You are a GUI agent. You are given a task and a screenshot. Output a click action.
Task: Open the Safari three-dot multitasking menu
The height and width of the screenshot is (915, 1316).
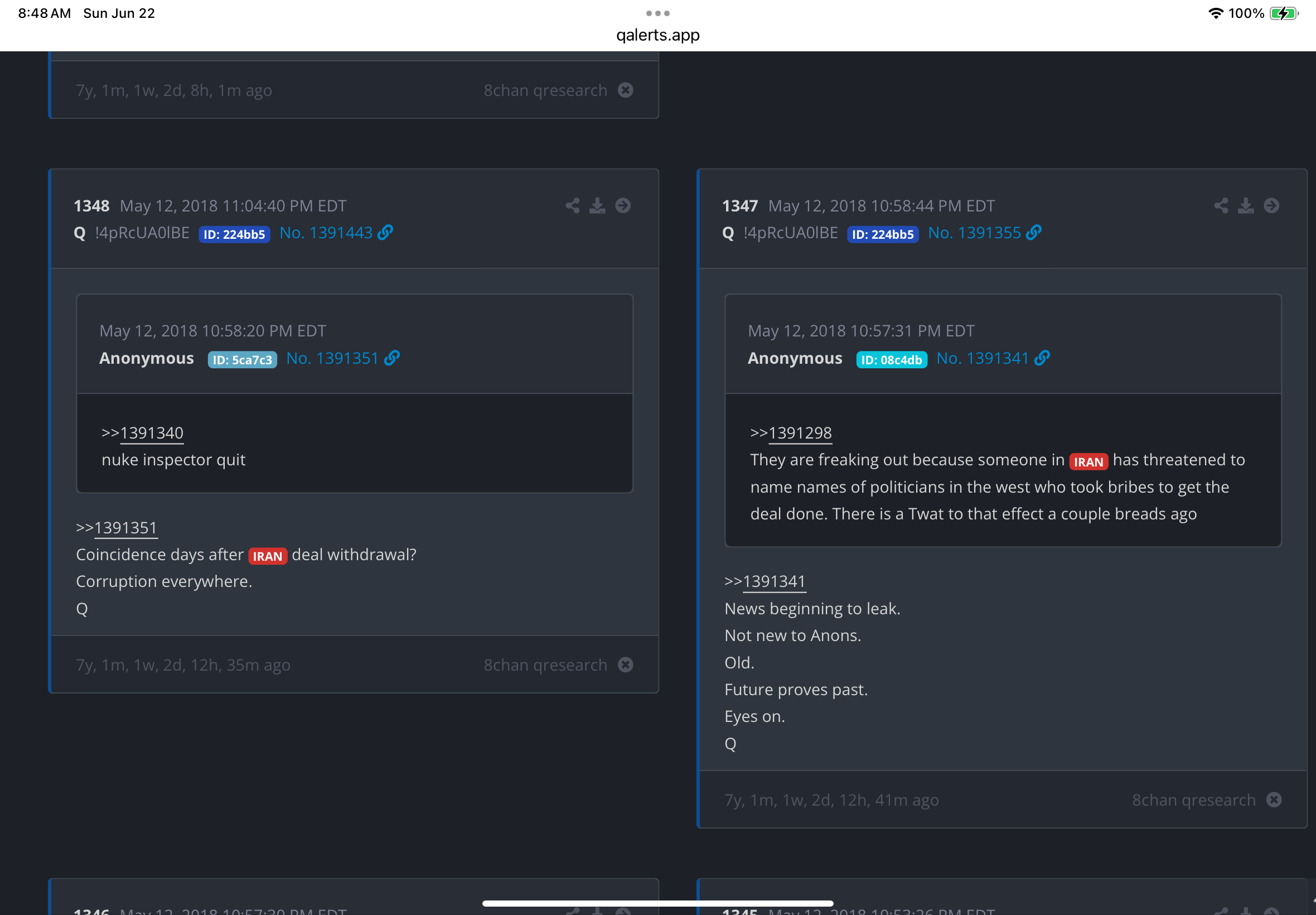click(x=657, y=13)
